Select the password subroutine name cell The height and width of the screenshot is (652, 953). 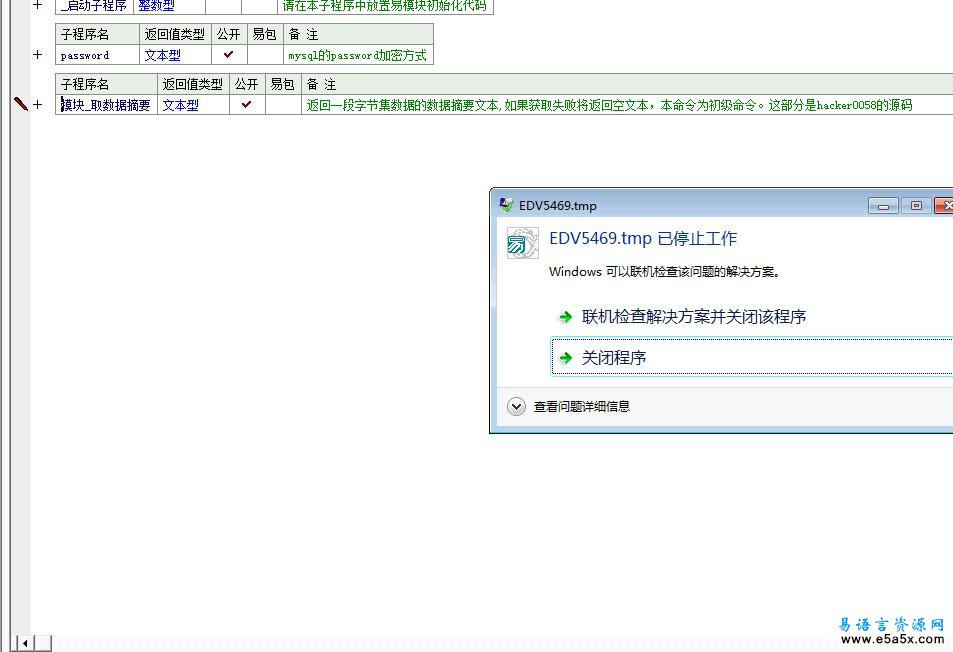coord(97,55)
